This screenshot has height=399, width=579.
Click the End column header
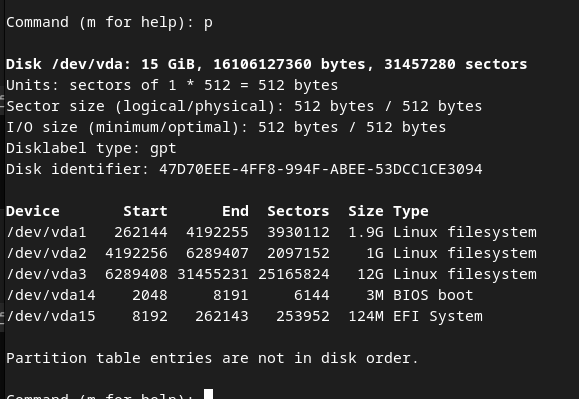(x=235, y=211)
